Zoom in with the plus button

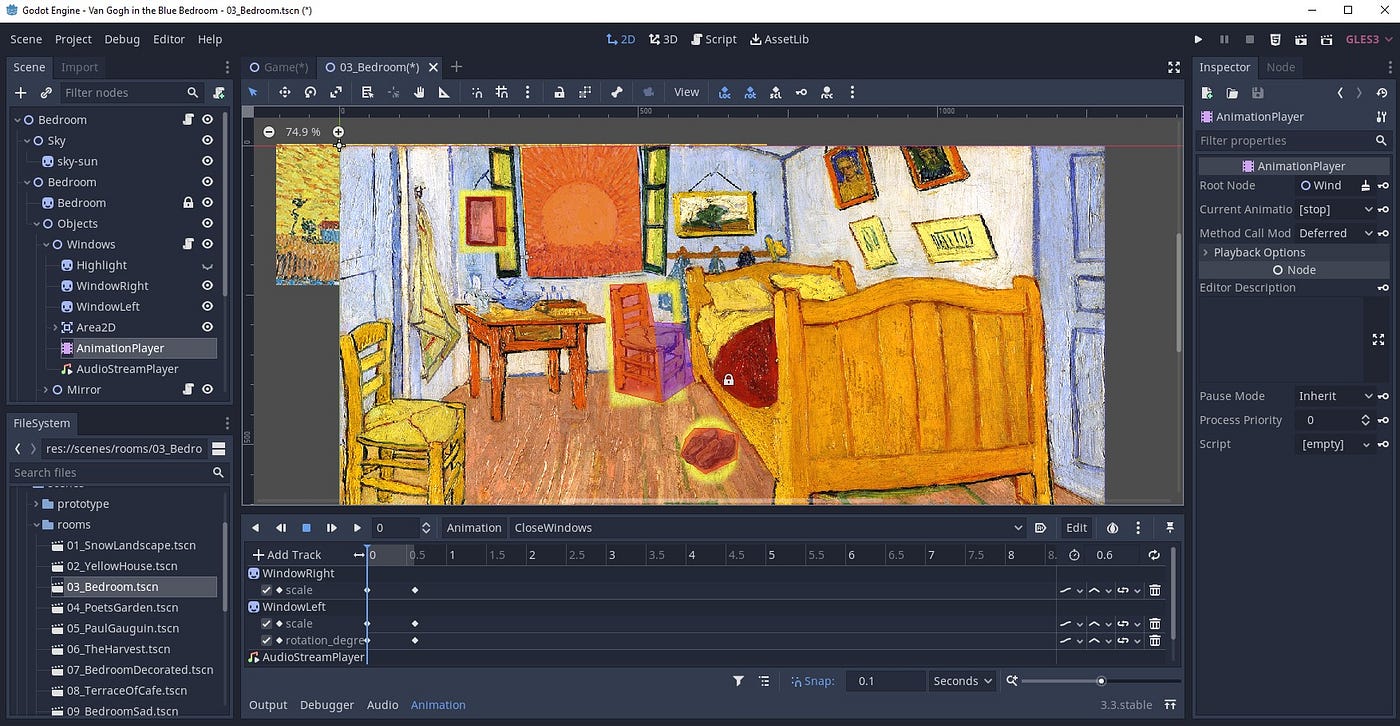[x=338, y=132]
